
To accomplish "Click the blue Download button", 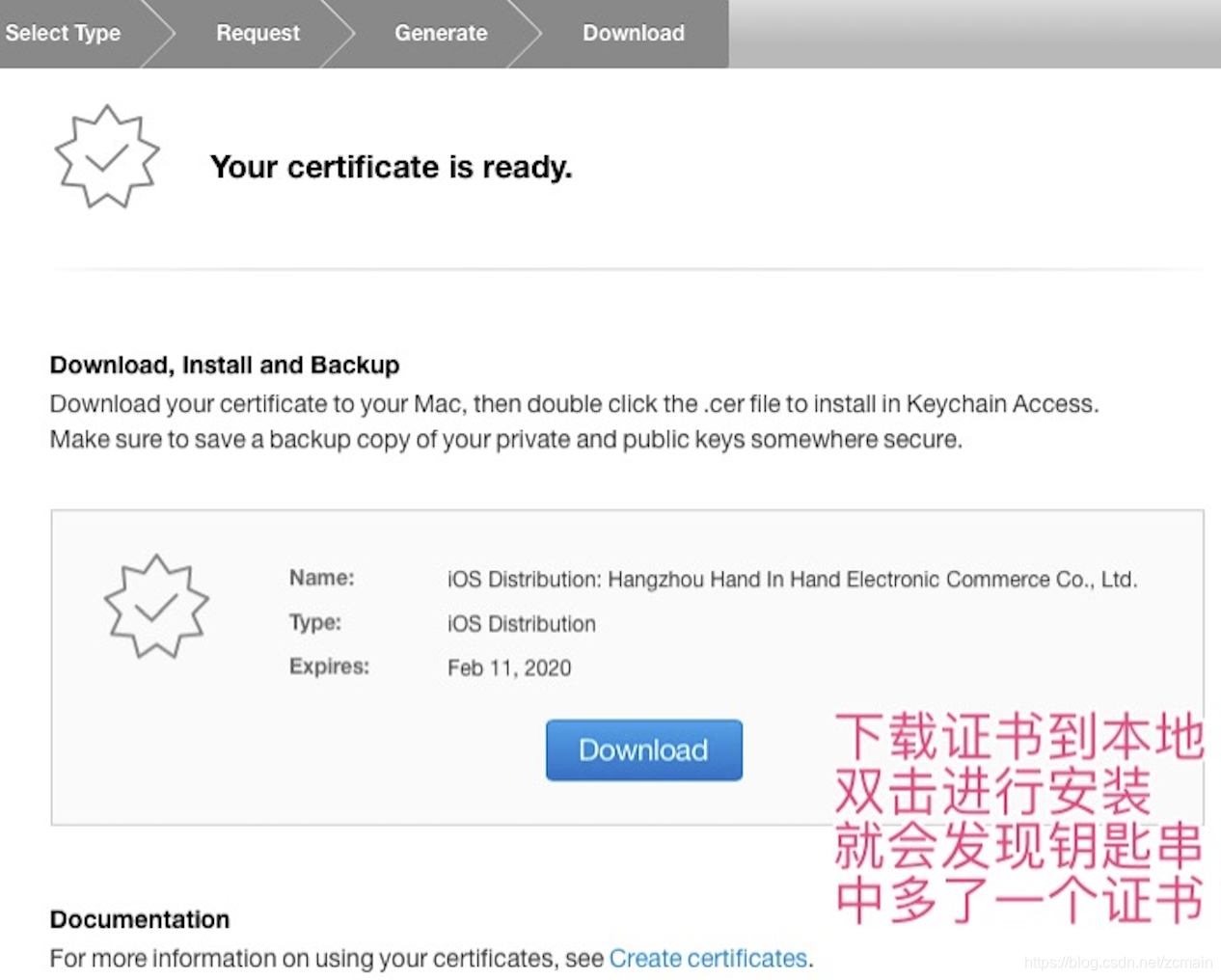I will [x=643, y=749].
